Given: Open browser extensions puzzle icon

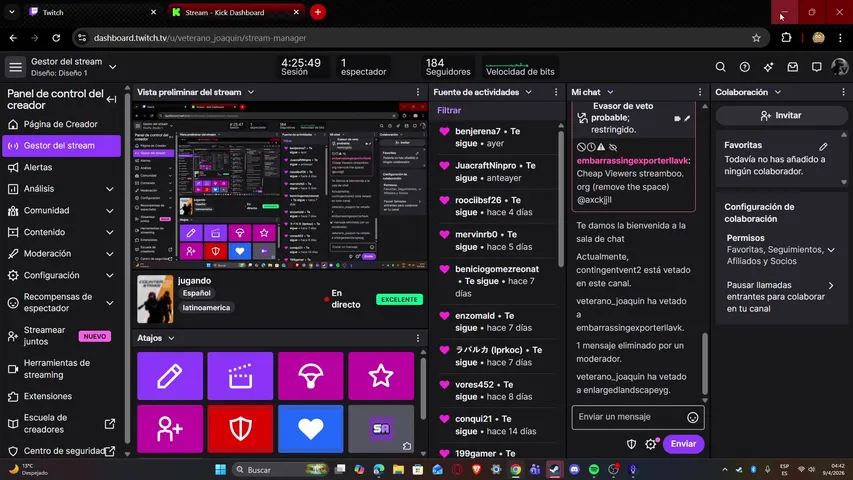Looking at the screenshot, I should [786, 38].
